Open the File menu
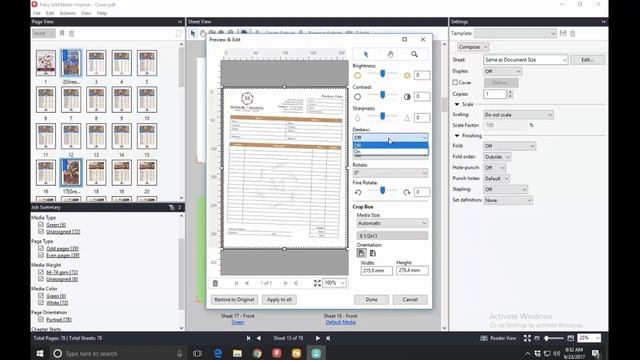The width and height of the screenshot is (640, 360). coord(37,13)
